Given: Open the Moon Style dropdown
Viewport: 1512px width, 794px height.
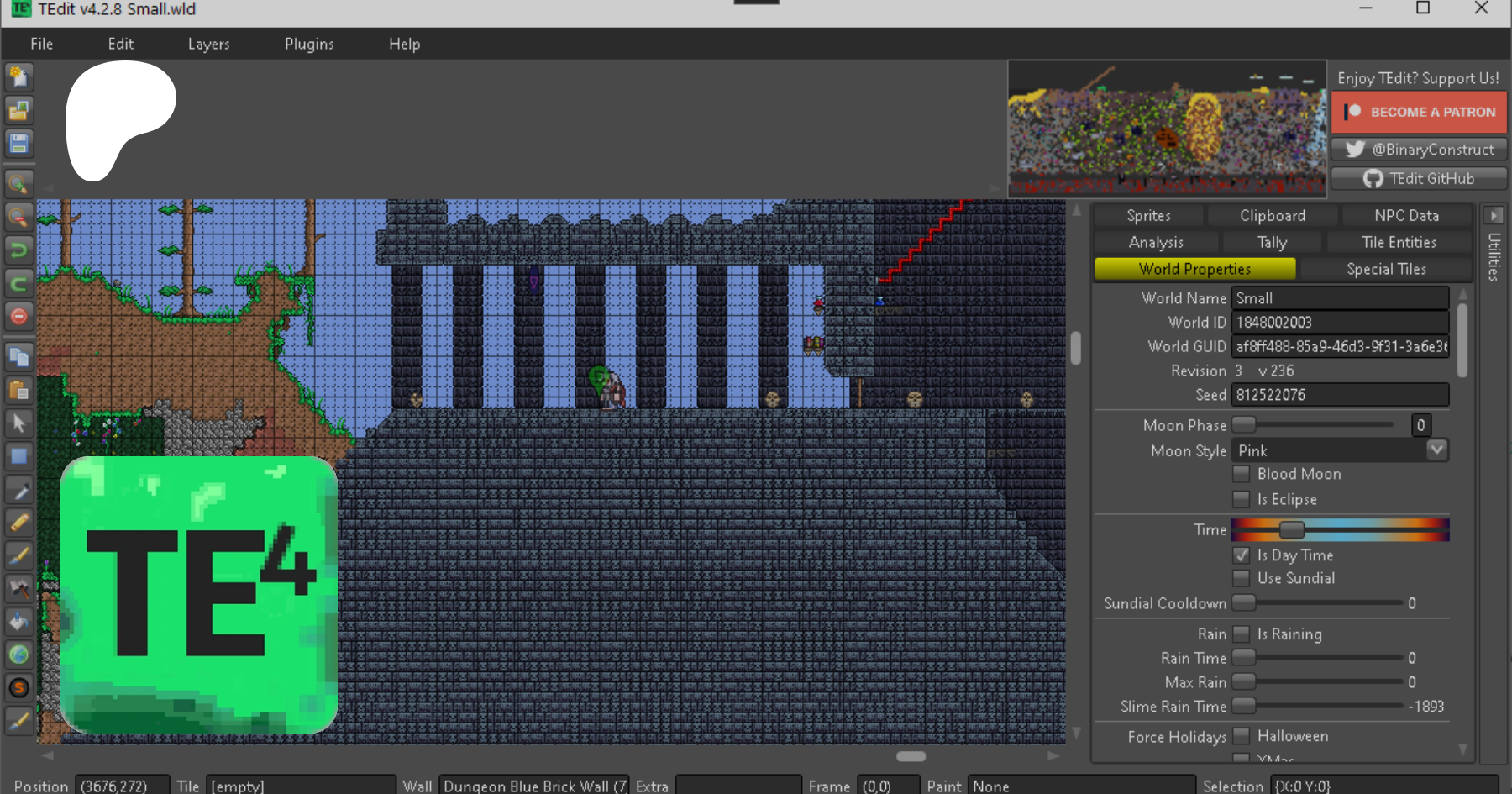Looking at the screenshot, I should pyautogui.click(x=1436, y=450).
